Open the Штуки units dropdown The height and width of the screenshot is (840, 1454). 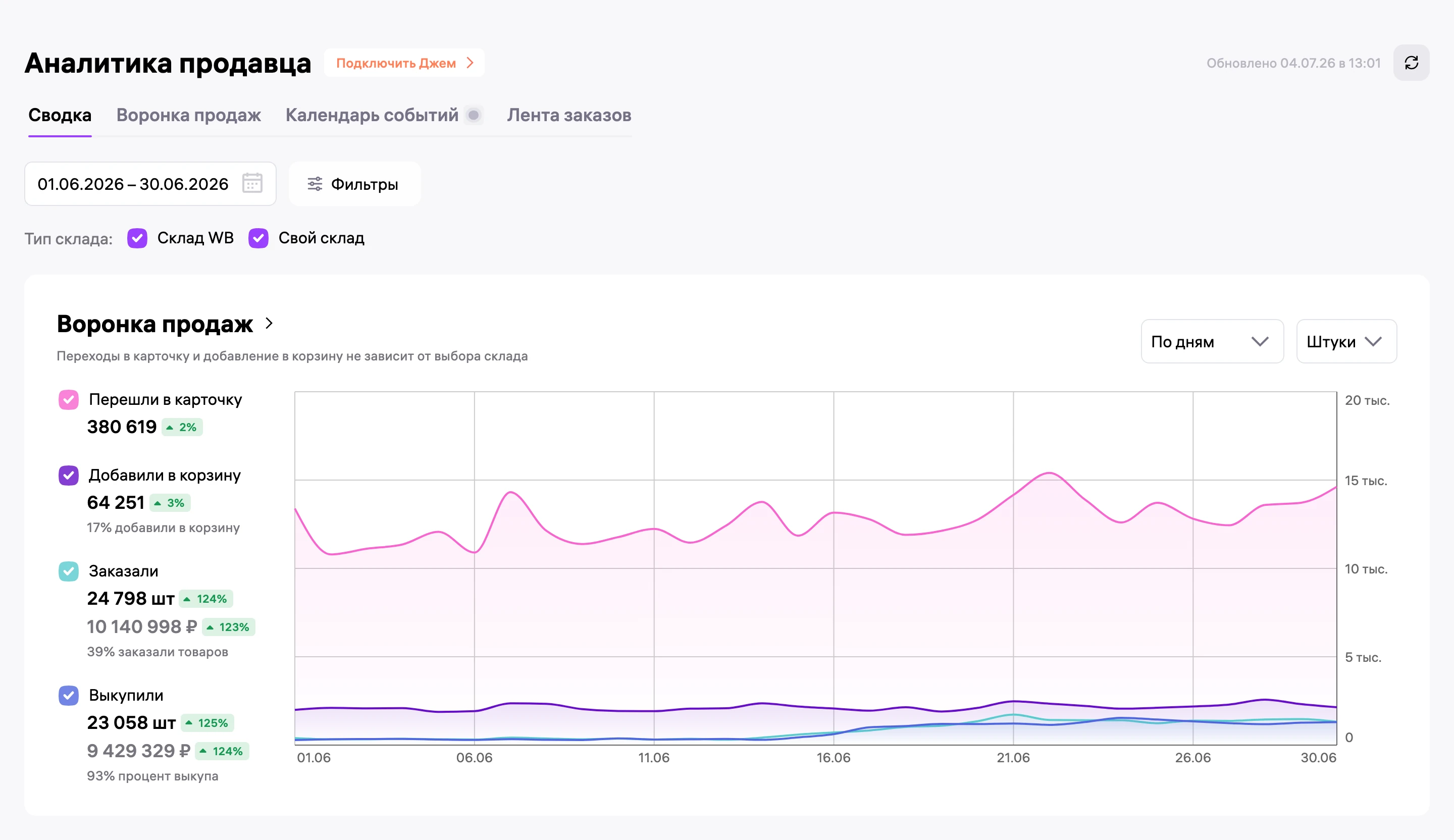1346,342
